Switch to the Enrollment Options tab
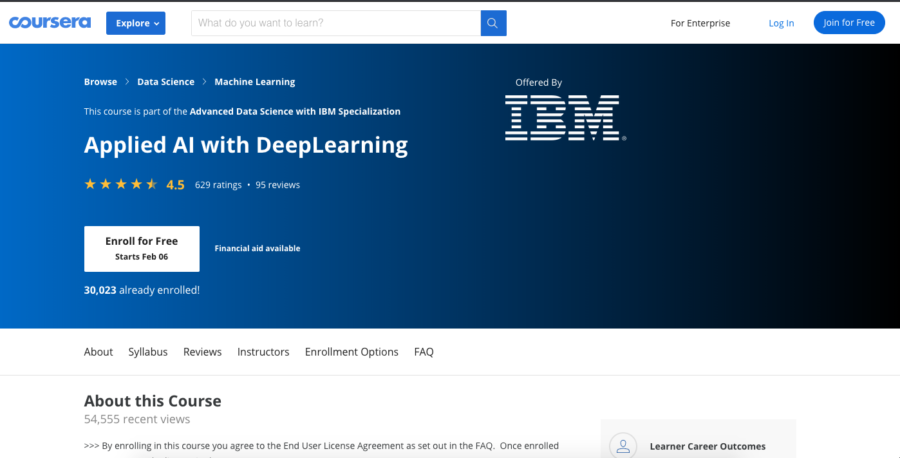This screenshot has height=458, width=900. pyautogui.click(x=351, y=352)
